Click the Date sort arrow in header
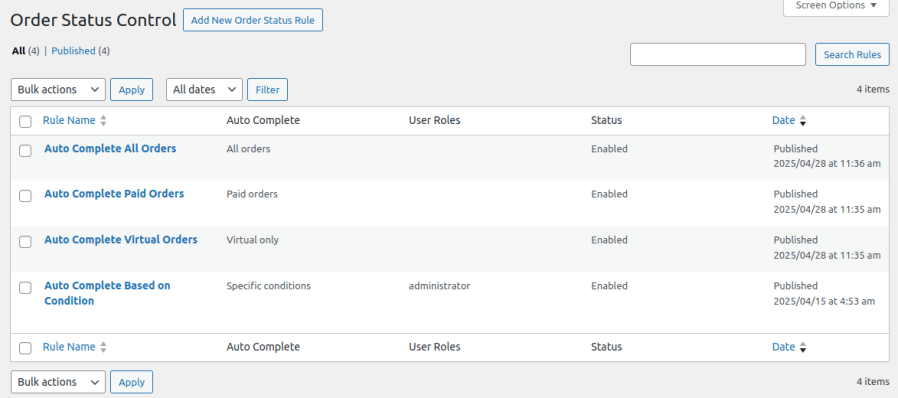The image size is (898, 398). click(803, 121)
